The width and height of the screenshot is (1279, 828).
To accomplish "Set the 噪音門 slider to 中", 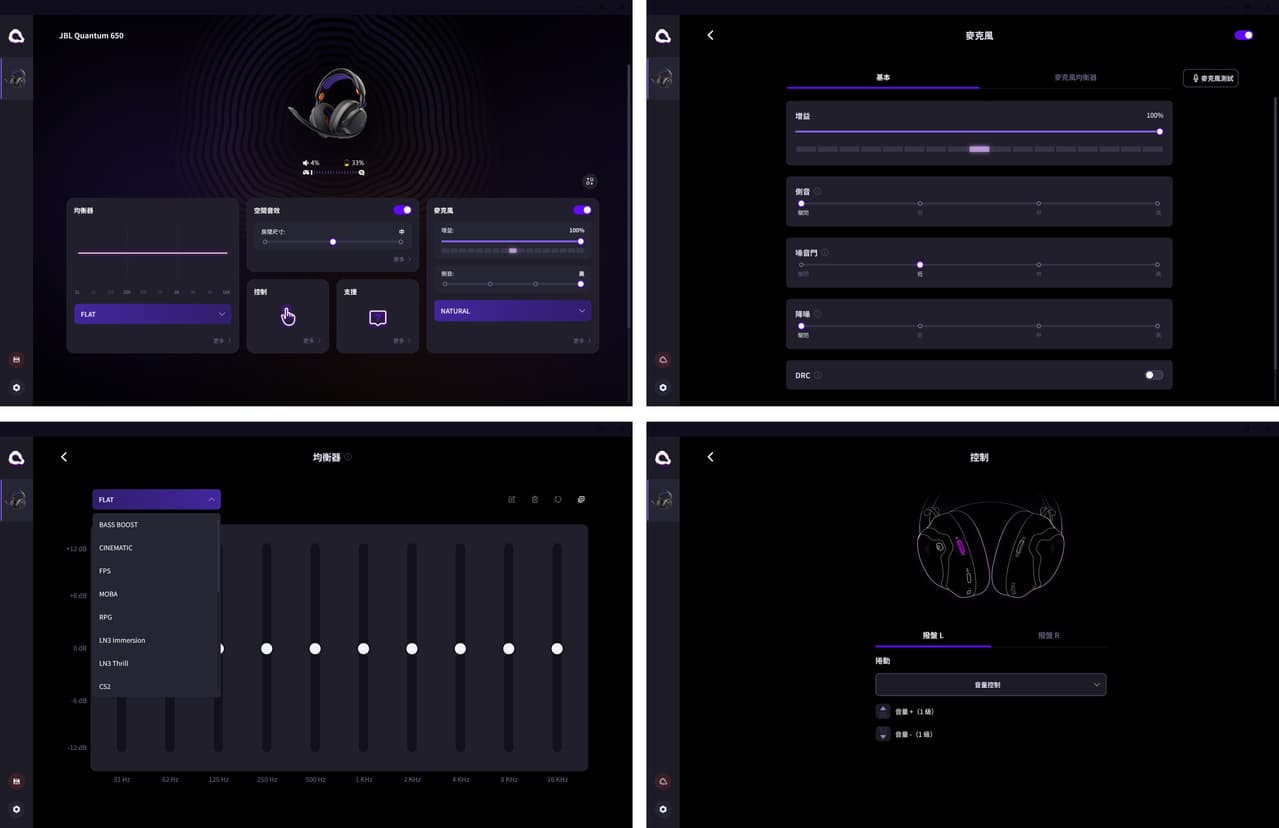I will (x=1039, y=265).
